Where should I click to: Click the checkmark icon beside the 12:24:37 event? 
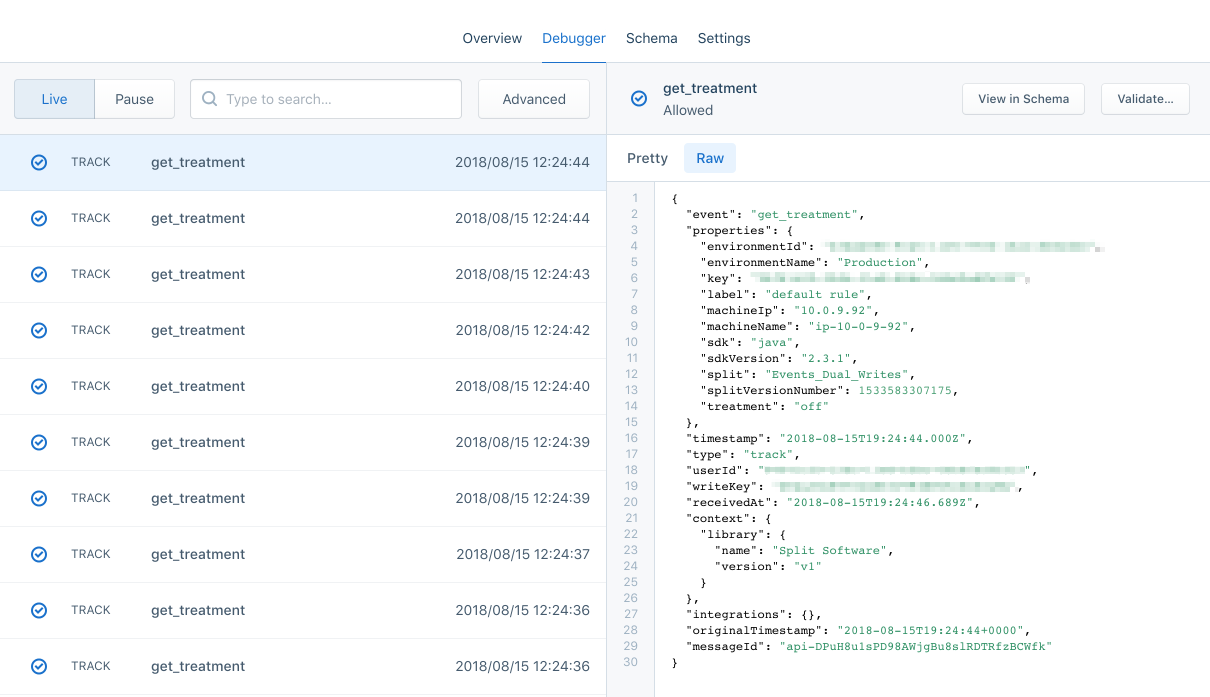click(x=39, y=553)
